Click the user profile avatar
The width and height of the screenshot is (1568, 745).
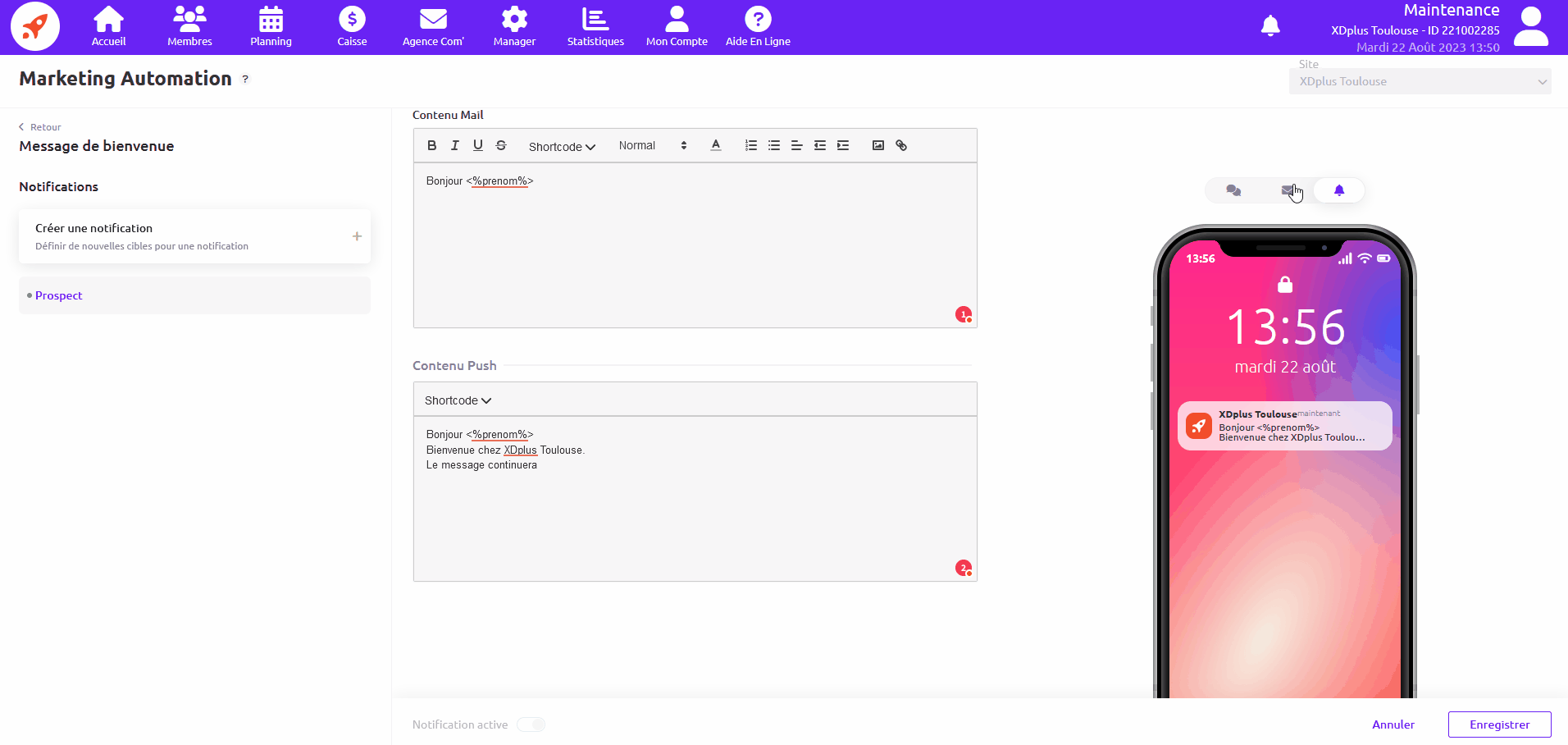pyautogui.click(x=1530, y=26)
